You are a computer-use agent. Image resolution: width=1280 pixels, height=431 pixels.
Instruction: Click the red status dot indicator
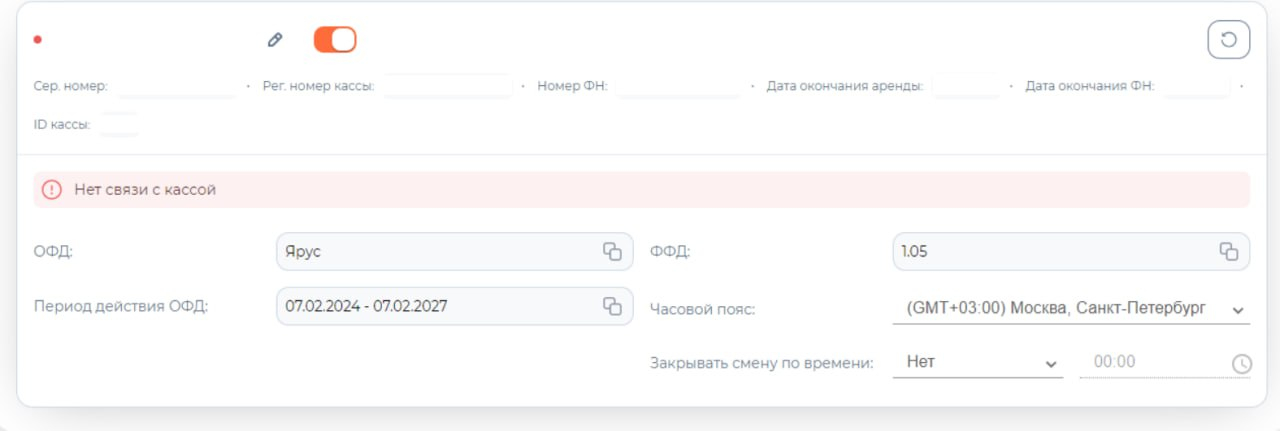[x=38, y=40]
